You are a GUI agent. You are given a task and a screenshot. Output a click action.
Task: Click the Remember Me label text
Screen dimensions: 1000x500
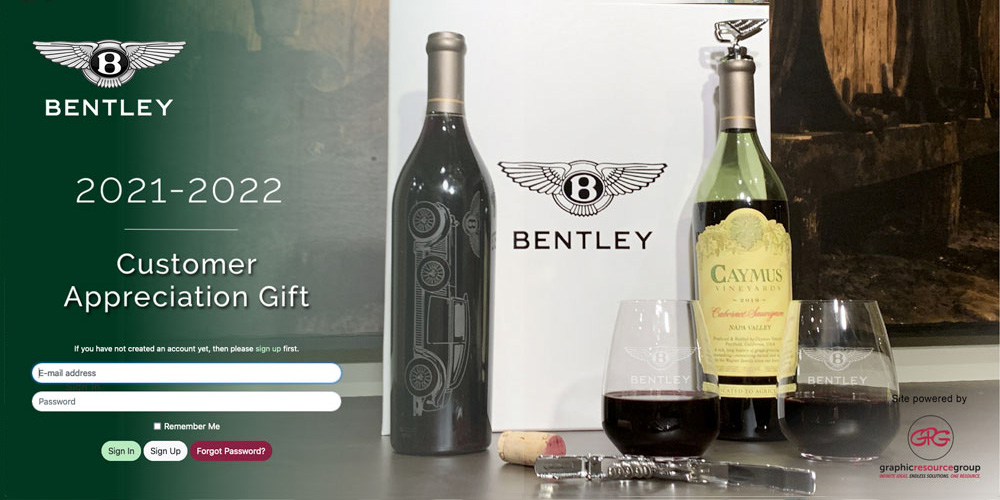(x=192, y=426)
